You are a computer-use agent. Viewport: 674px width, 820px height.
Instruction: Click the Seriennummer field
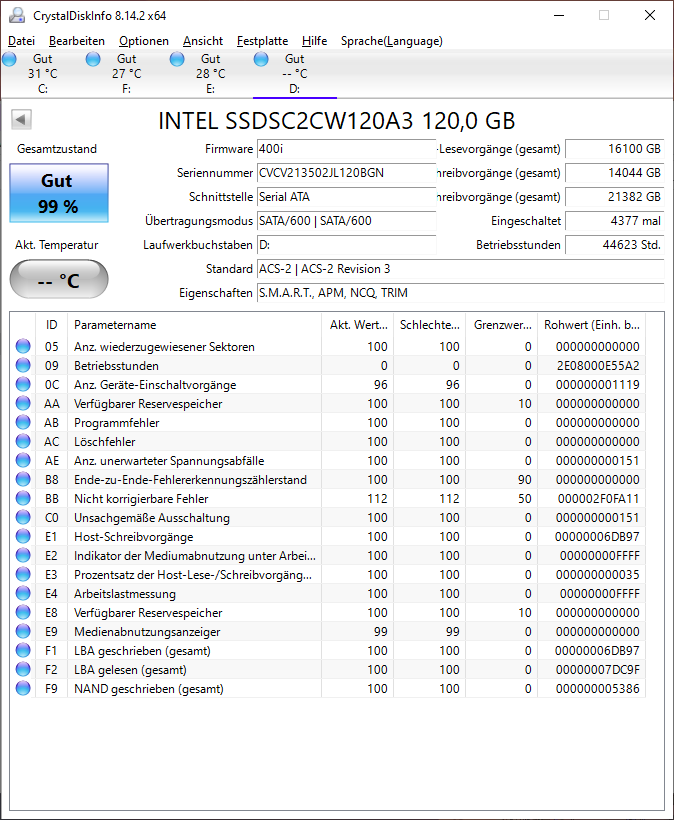346,173
